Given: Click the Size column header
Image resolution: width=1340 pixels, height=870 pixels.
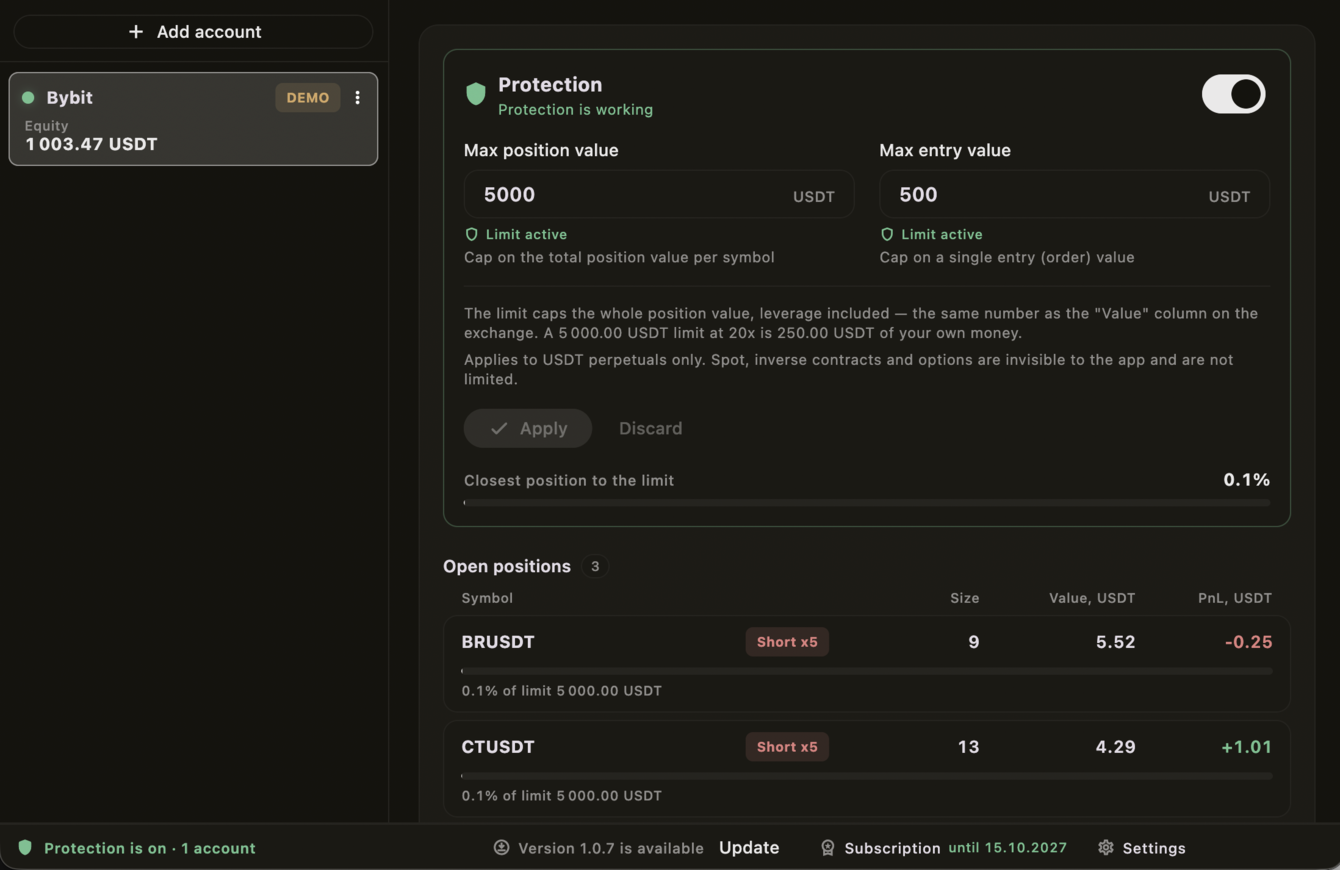Looking at the screenshot, I should (x=964, y=598).
